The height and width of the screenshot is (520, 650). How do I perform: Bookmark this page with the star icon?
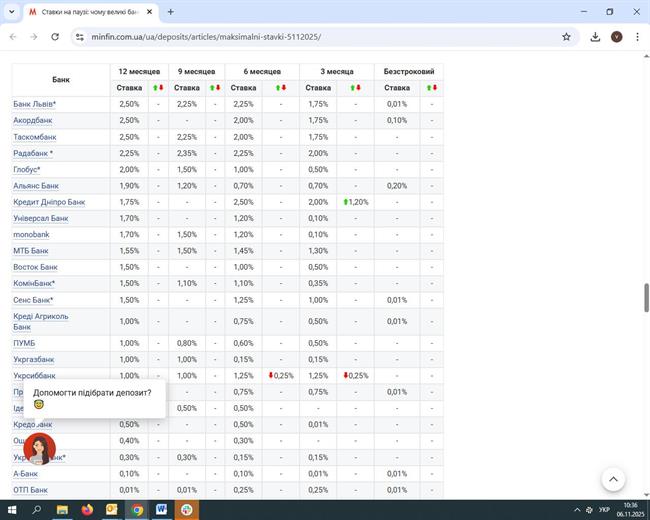(x=566, y=37)
